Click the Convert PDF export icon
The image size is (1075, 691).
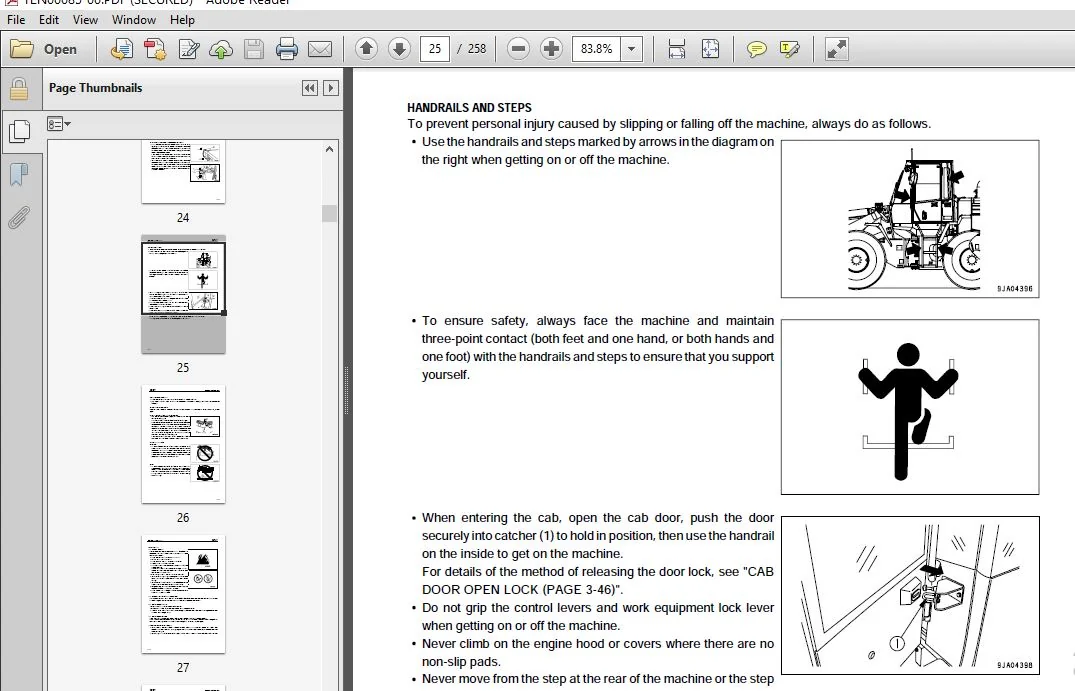[x=155, y=49]
